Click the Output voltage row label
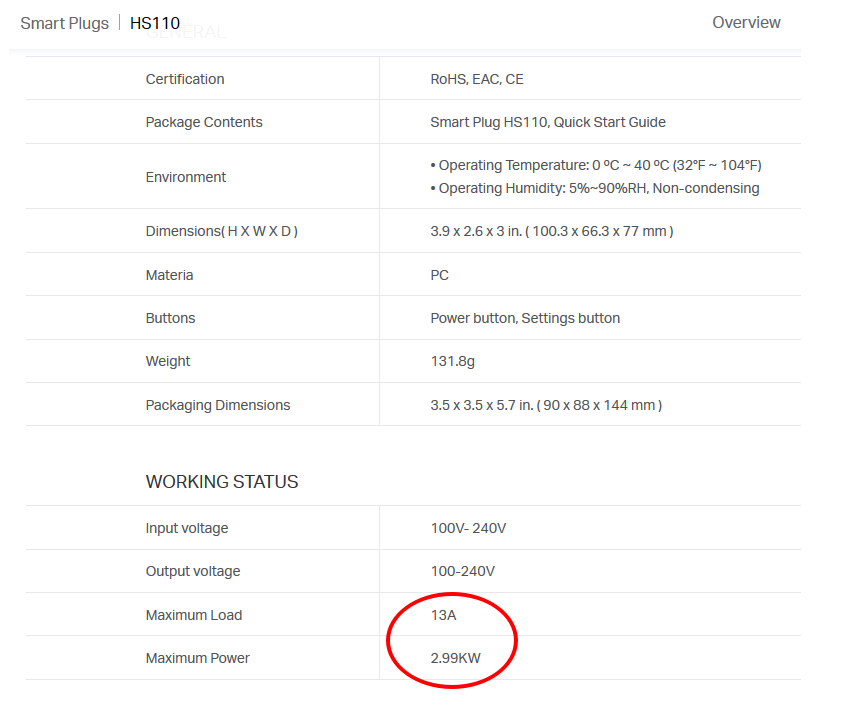Image resolution: width=843 pixels, height=701 pixels. tap(193, 571)
